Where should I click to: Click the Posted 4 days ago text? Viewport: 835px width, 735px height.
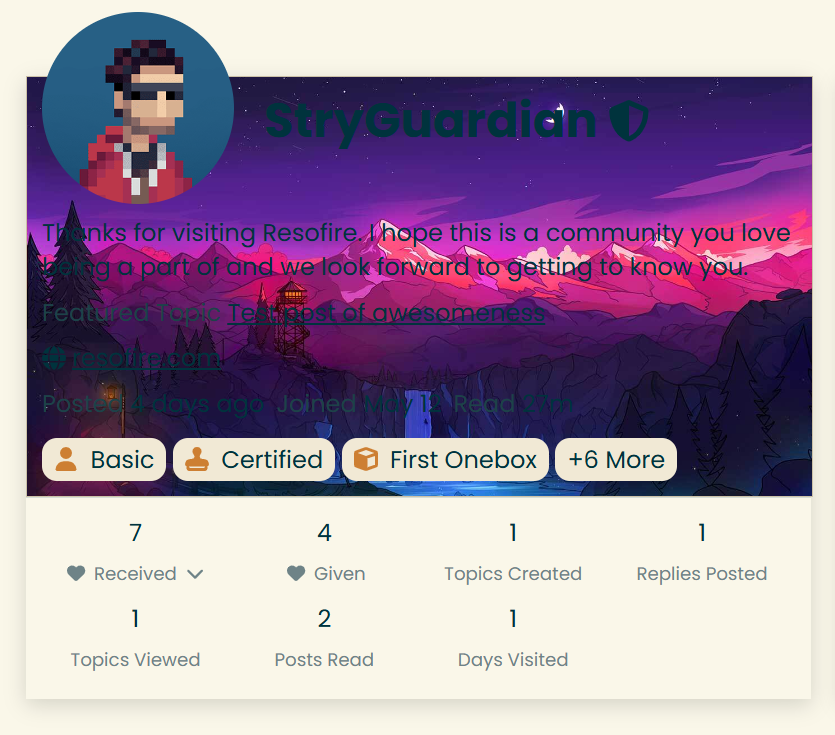tap(153, 404)
